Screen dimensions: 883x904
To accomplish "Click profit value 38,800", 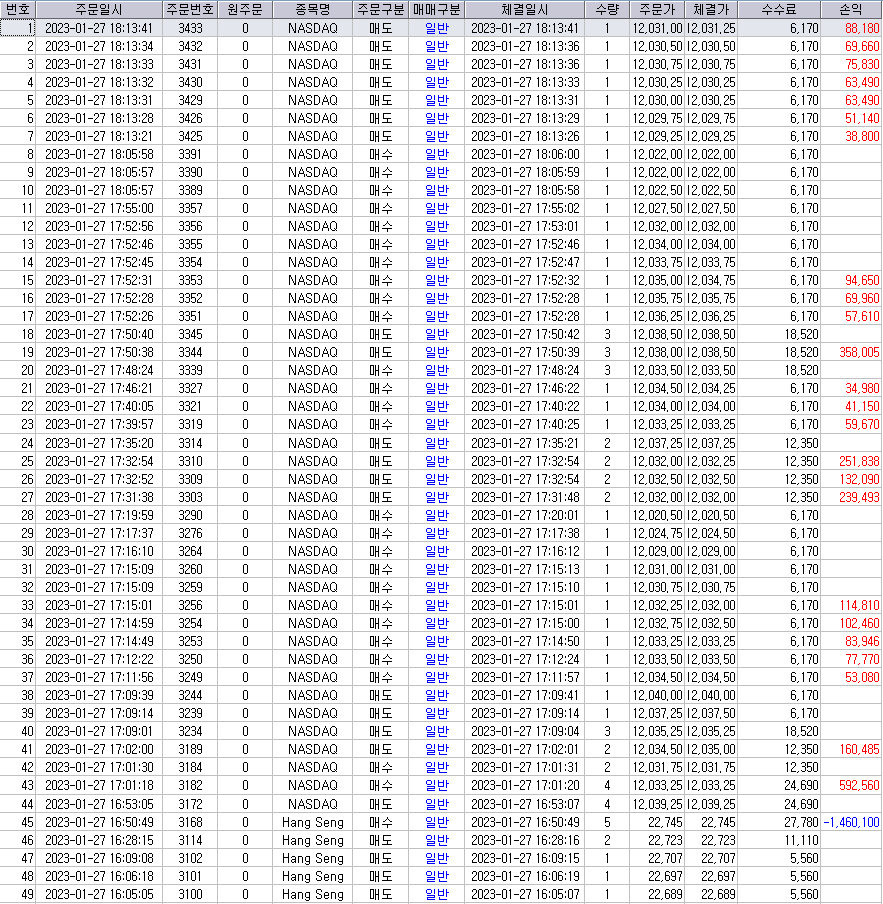I will click(862, 136).
